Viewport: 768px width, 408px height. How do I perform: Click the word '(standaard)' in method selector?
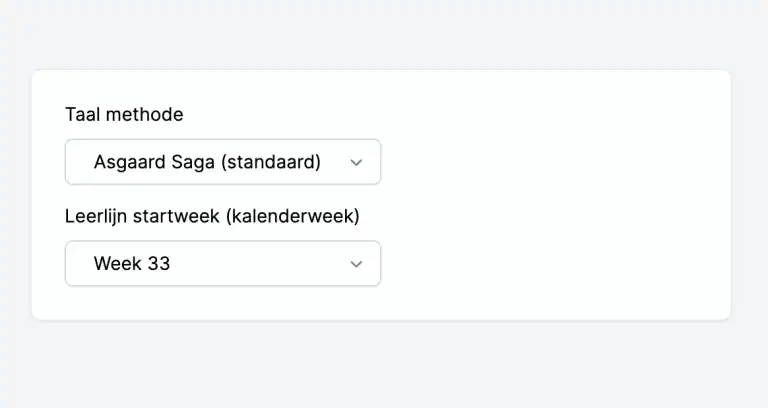click(271, 162)
